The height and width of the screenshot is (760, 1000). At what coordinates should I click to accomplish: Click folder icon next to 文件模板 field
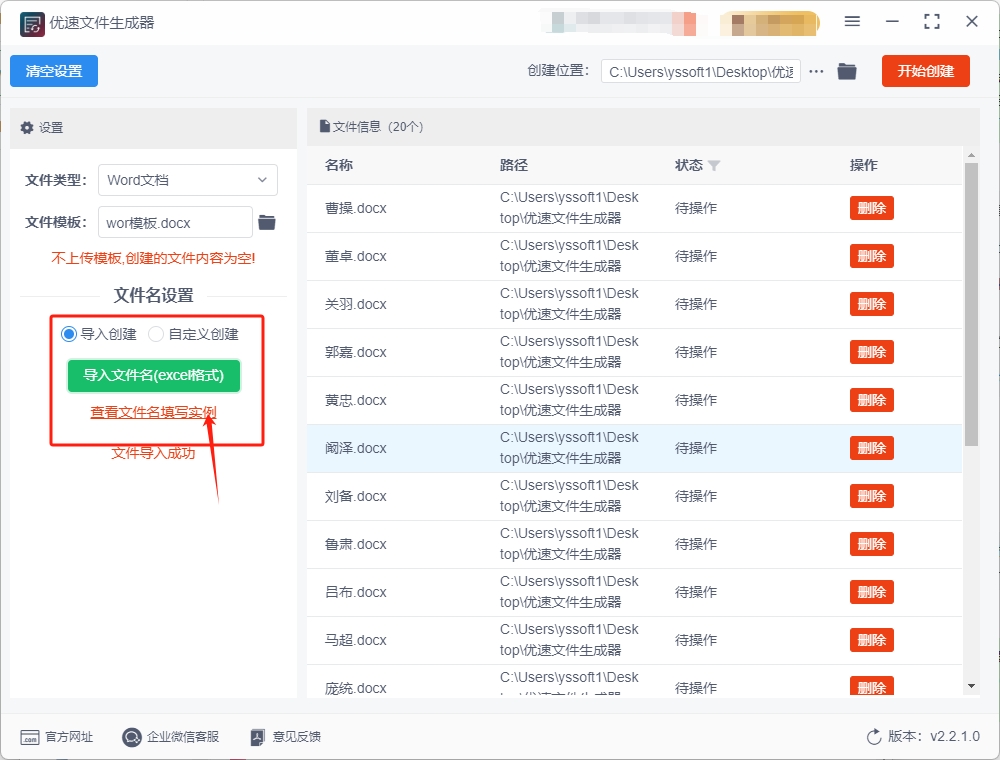[267, 222]
